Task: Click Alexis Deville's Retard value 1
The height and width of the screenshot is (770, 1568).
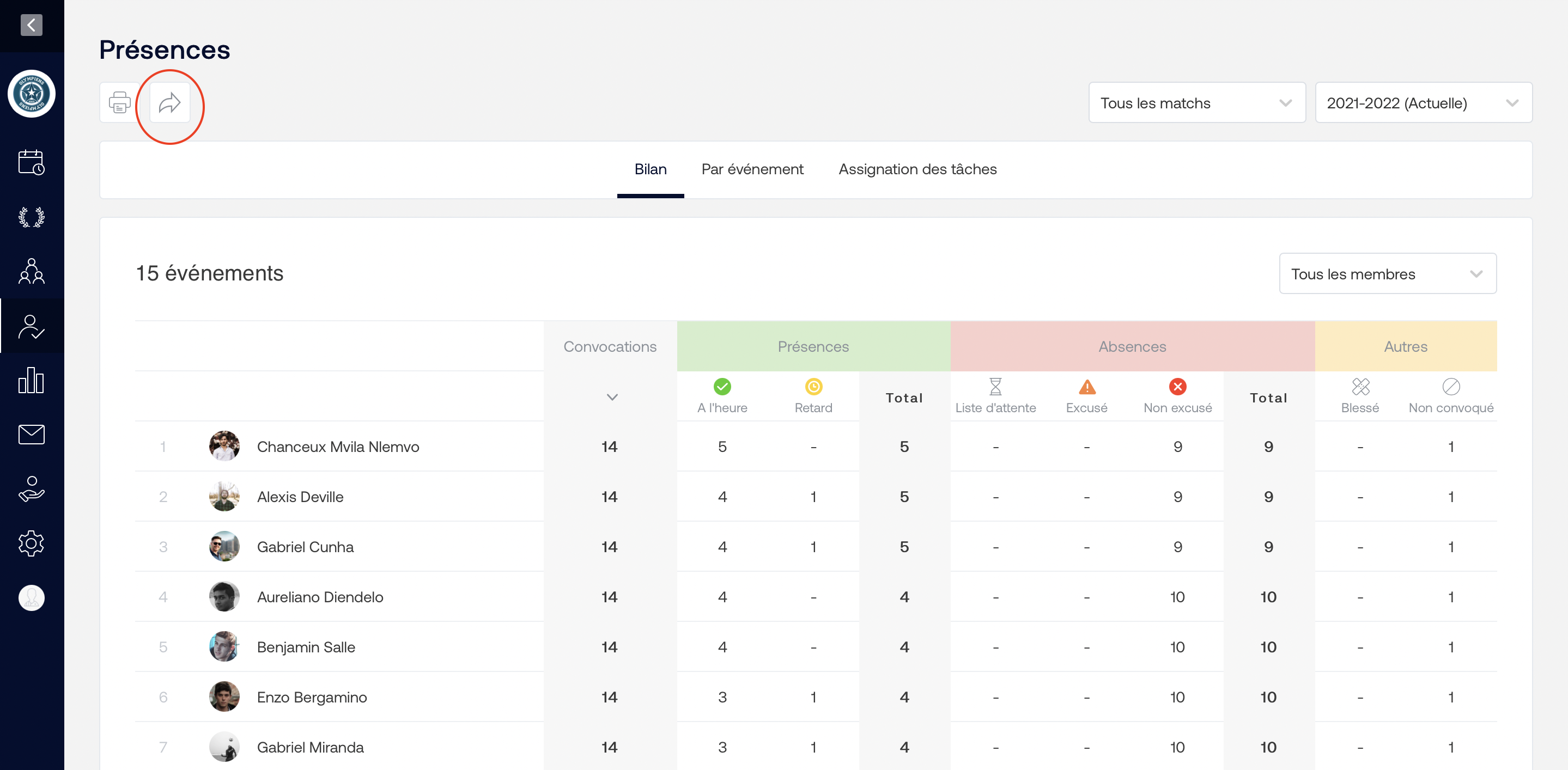Action: [813, 496]
